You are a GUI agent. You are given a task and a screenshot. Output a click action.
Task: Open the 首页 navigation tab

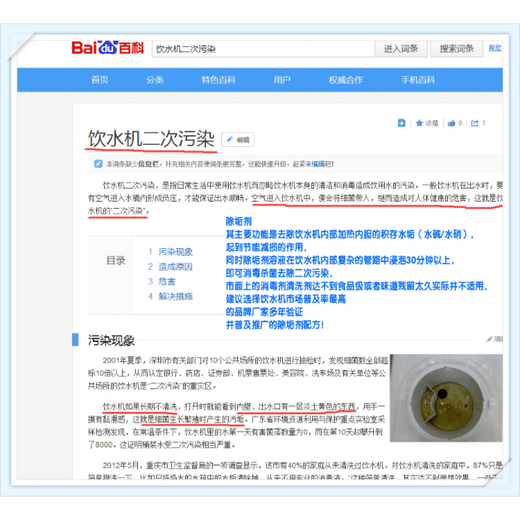pyautogui.click(x=100, y=80)
